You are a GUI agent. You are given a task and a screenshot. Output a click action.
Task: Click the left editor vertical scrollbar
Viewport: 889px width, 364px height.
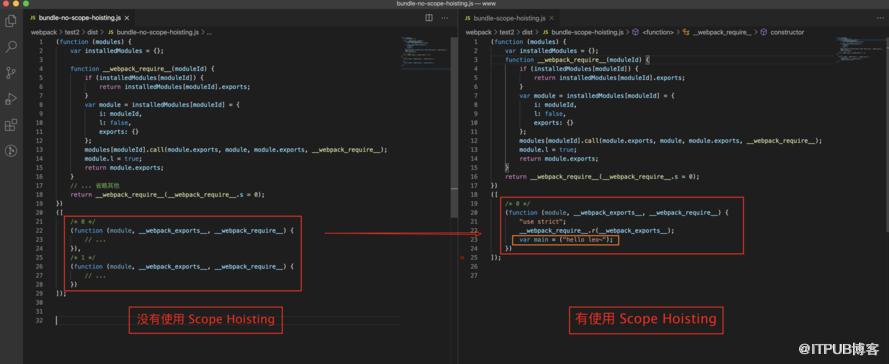click(454, 128)
